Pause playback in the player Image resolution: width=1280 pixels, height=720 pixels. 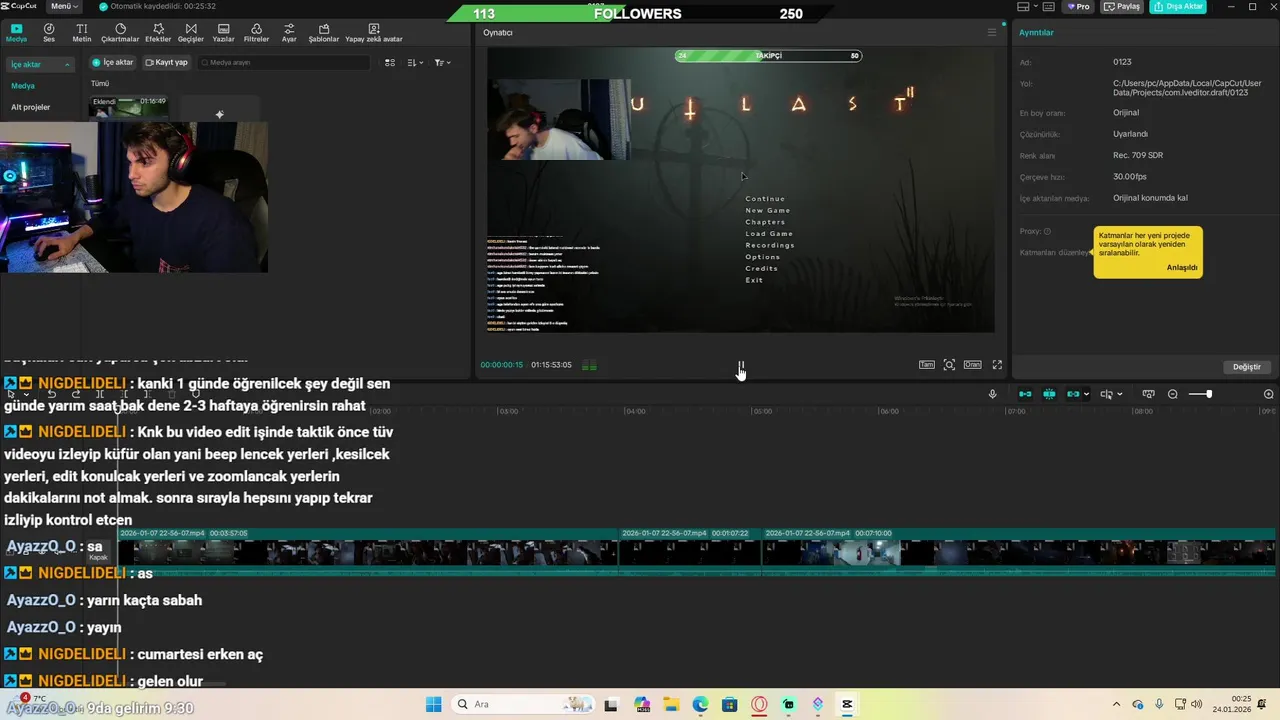(741, 365)
